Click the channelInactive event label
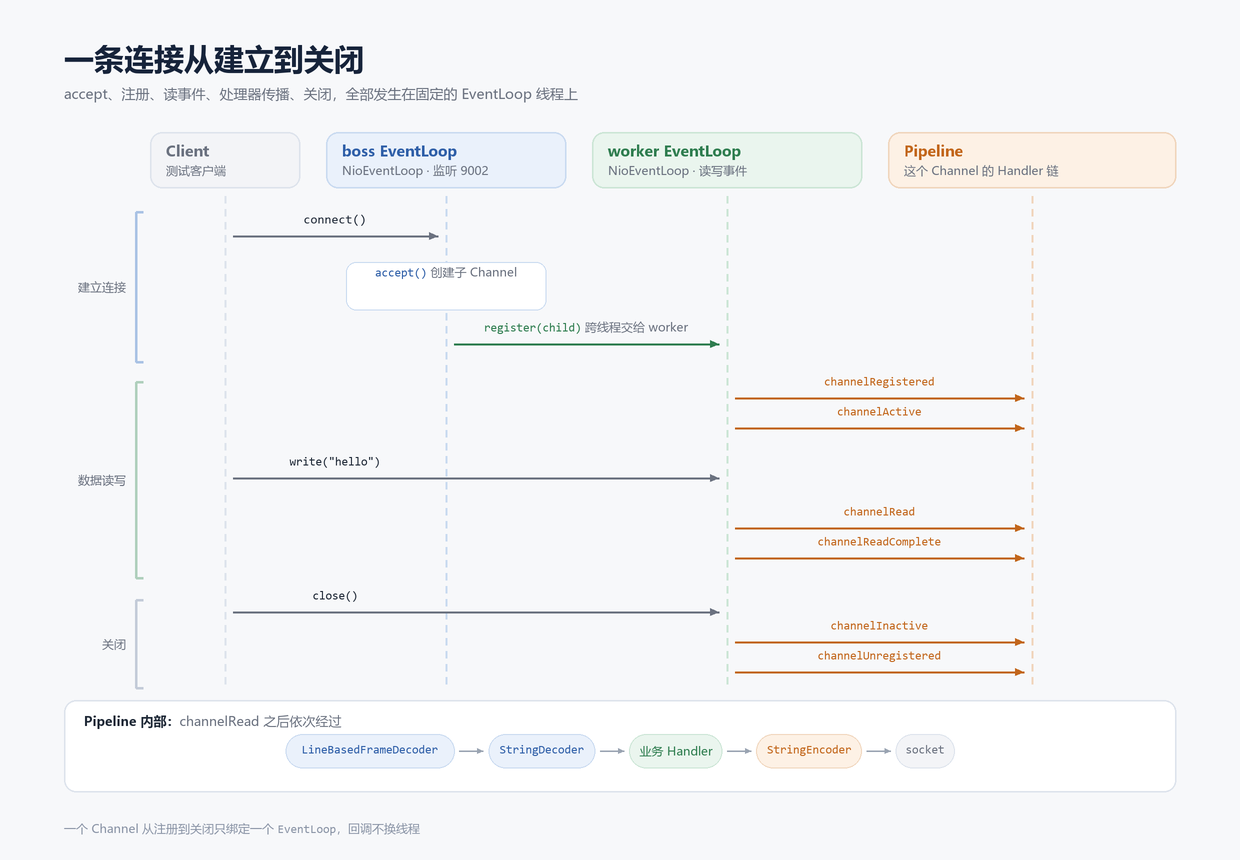This screenshot has width=1240, height=860. pyautogui.click(x=879, y=626)
